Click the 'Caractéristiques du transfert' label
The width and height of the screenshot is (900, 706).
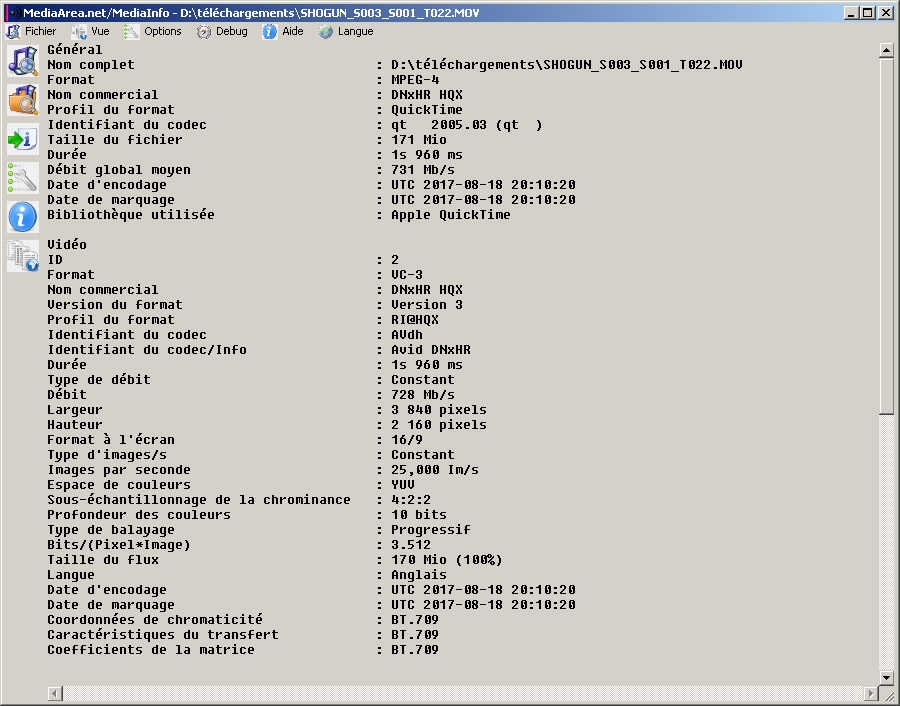[x=162, y=635]
